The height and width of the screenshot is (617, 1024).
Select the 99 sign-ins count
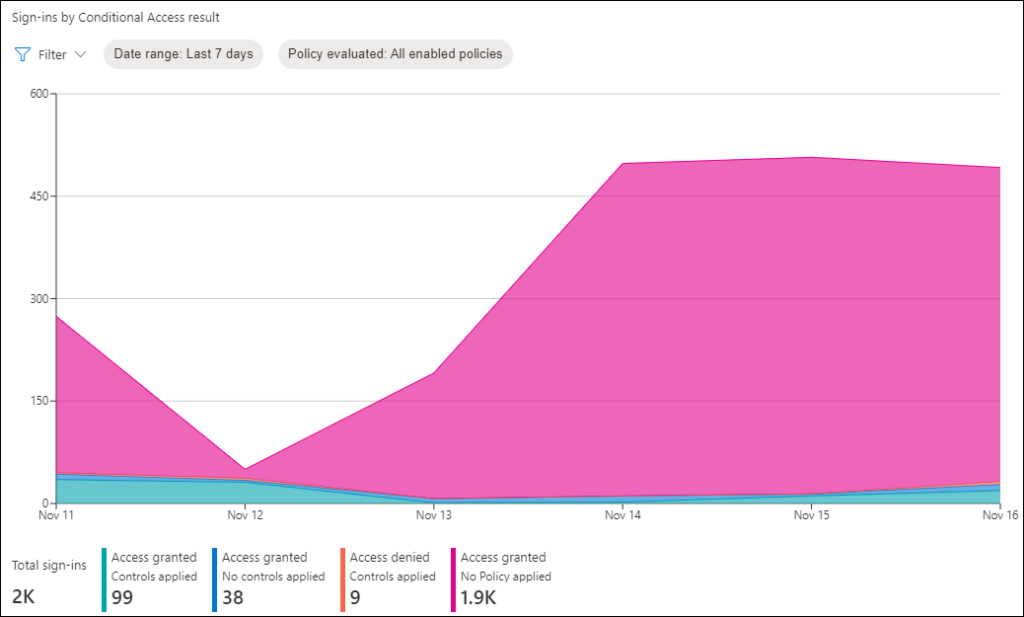coord(122,598)
